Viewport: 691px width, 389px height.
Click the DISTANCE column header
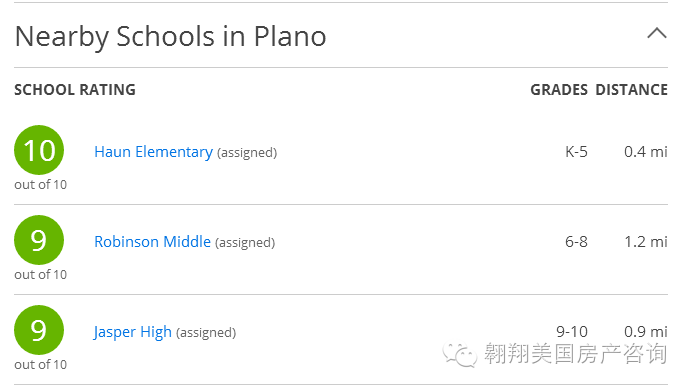tap(632, 90)
